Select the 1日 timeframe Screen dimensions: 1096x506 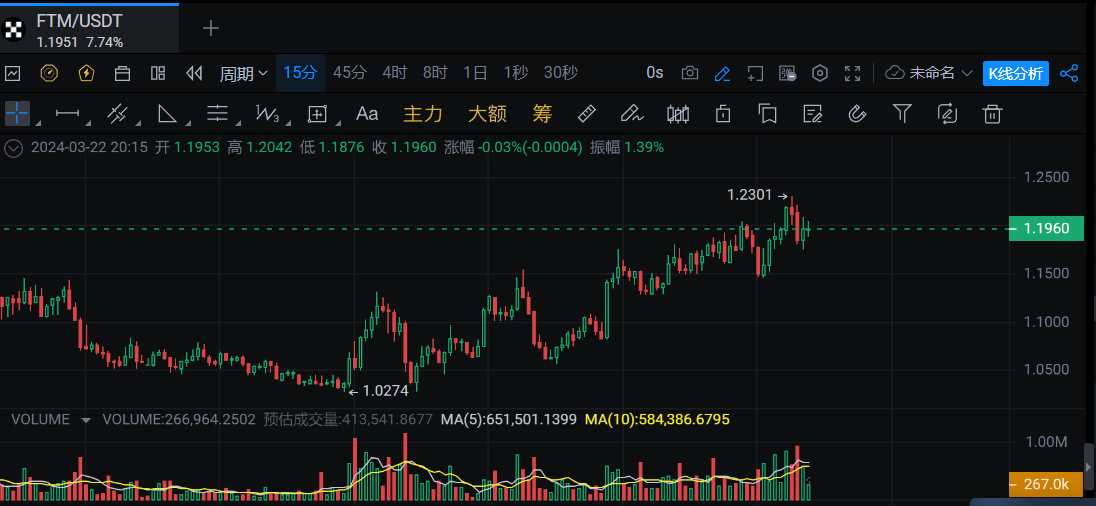pyautogui.click(x=475, y=73)
